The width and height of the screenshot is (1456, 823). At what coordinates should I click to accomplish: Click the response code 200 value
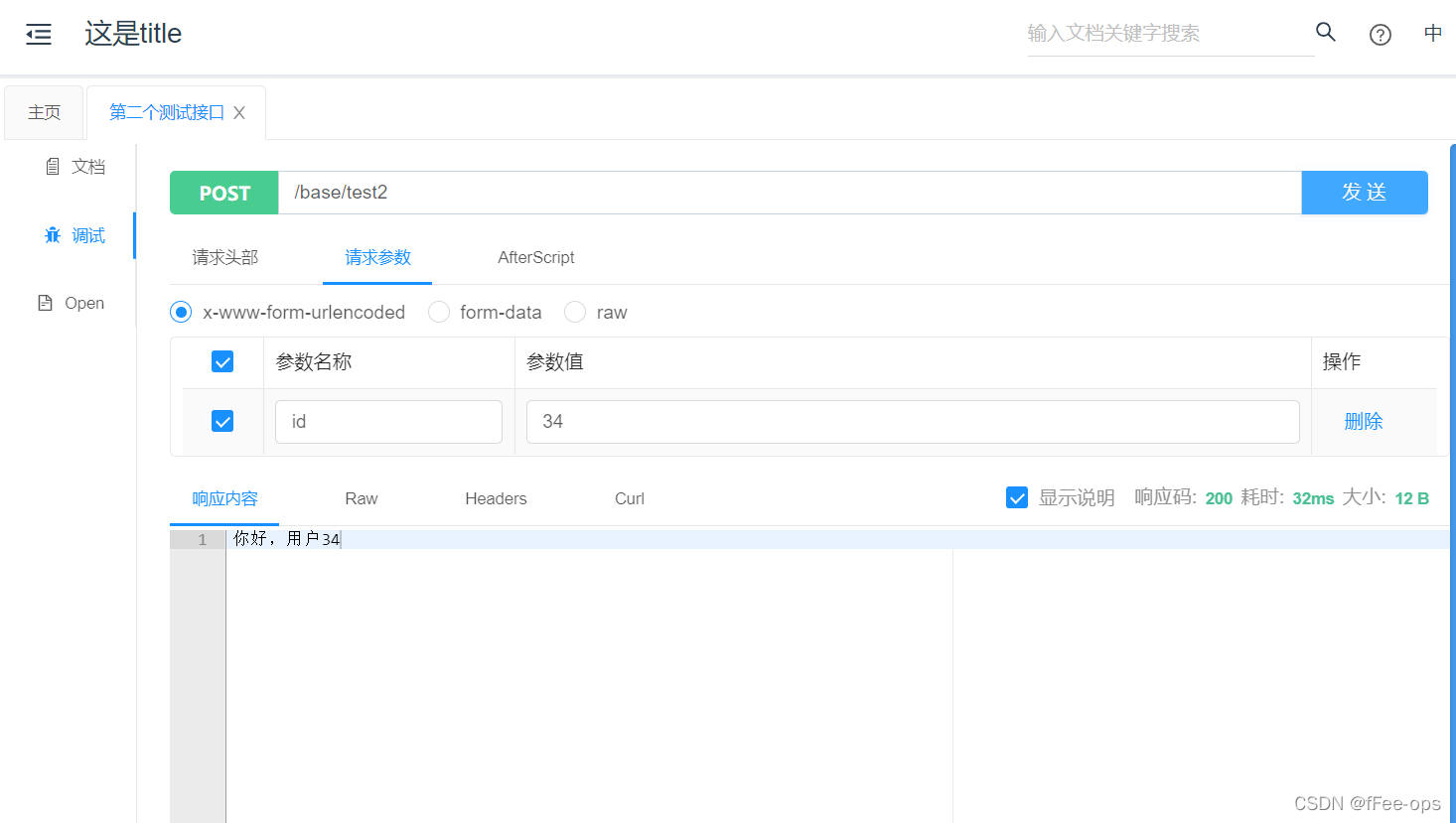point(1219,498)
